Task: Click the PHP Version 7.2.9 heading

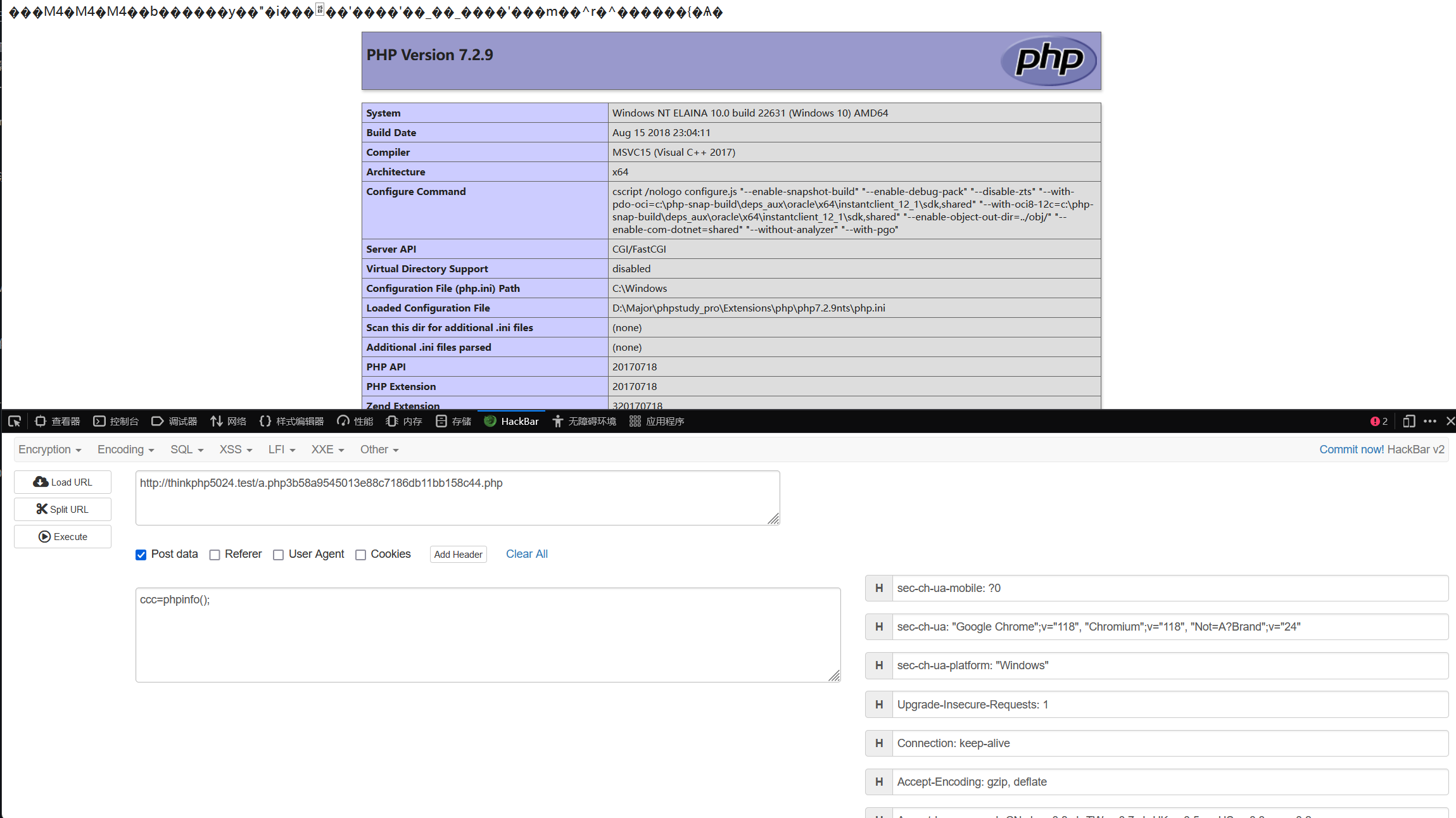Action: (429, 55)
